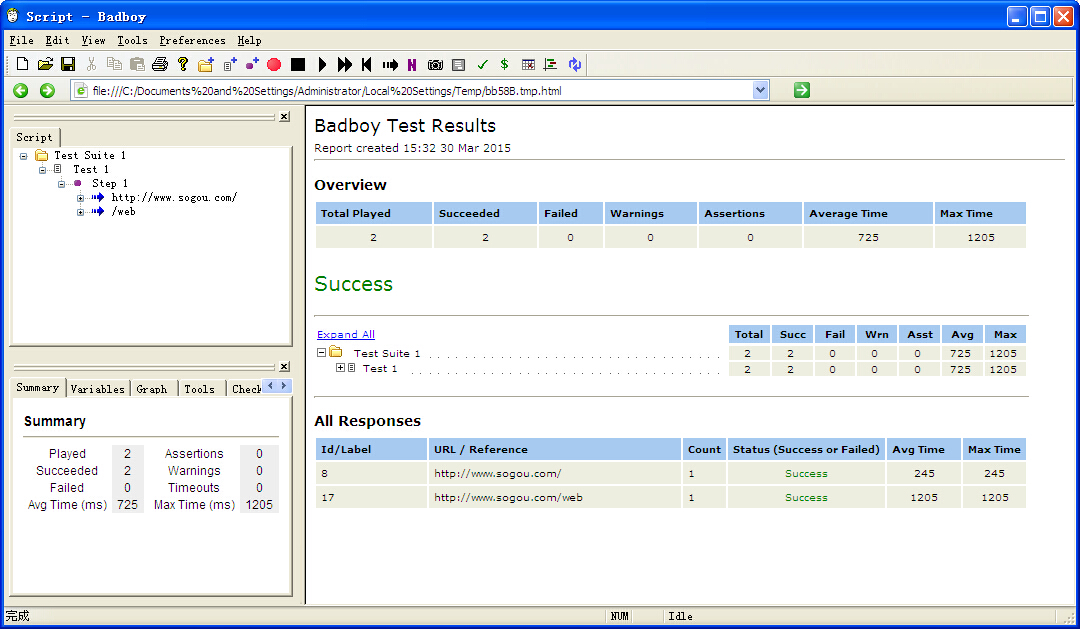Click the green Go arrow button
Image resolution: width=1080 pixels, height=629 pixels.
[x=801, y=90]
